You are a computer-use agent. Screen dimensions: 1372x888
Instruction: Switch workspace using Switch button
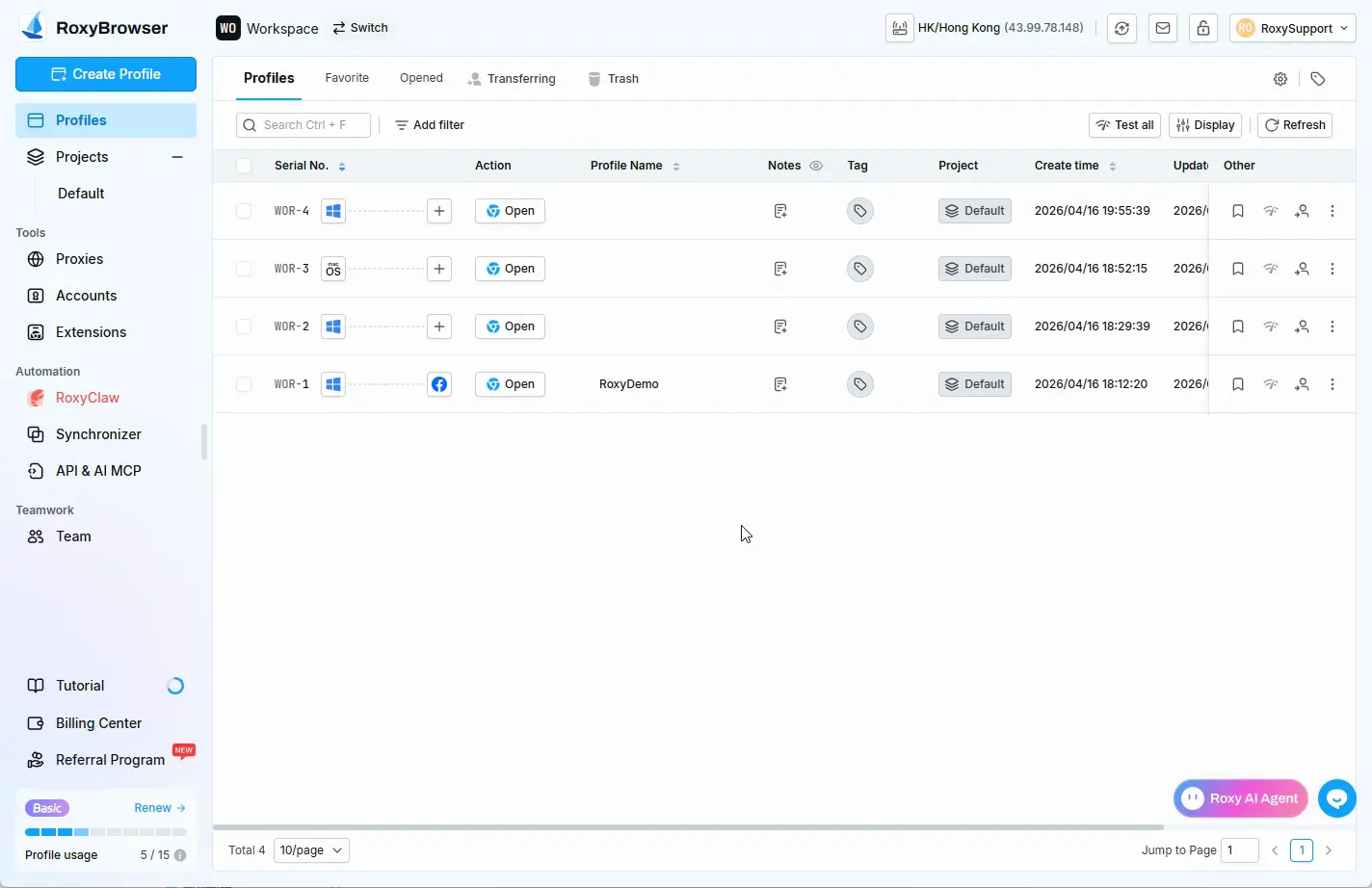click(360, 28)
